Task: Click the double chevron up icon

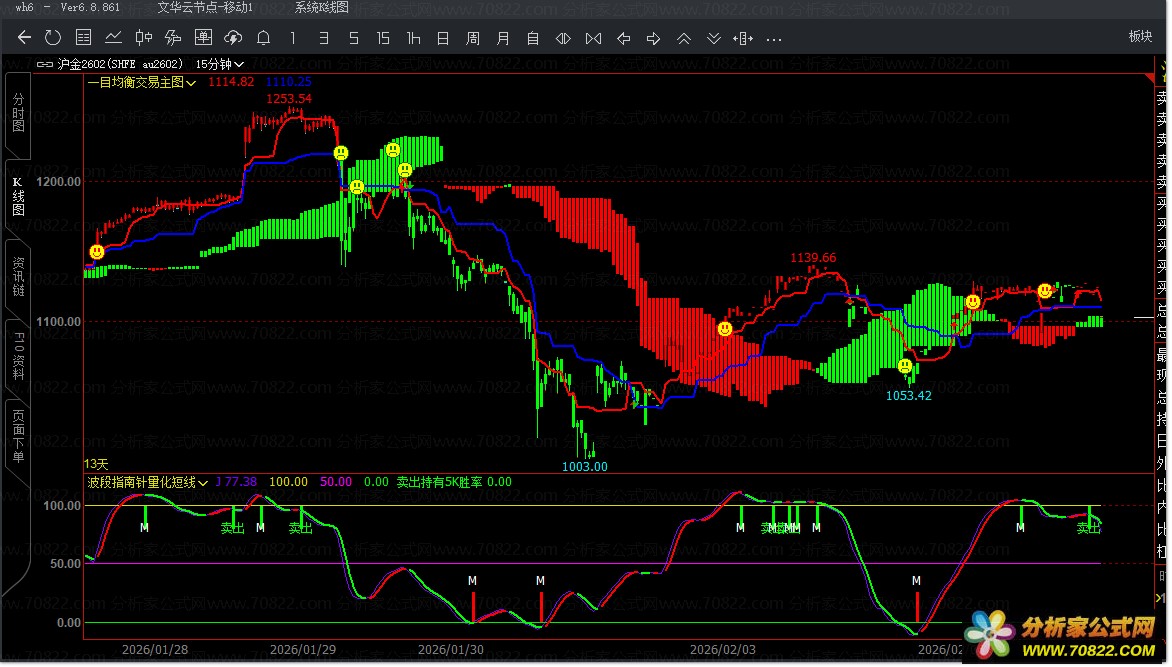Action: pos(683,39)
